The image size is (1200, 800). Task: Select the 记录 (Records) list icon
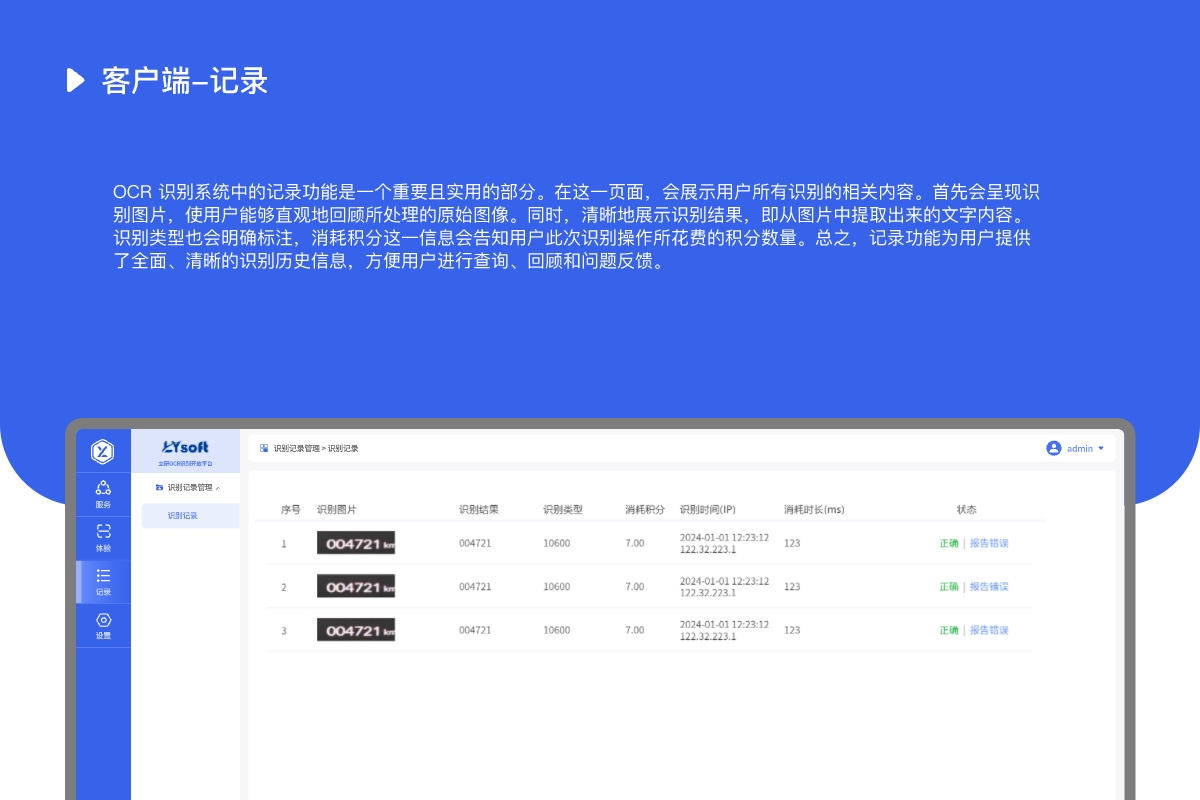[103, 575]
